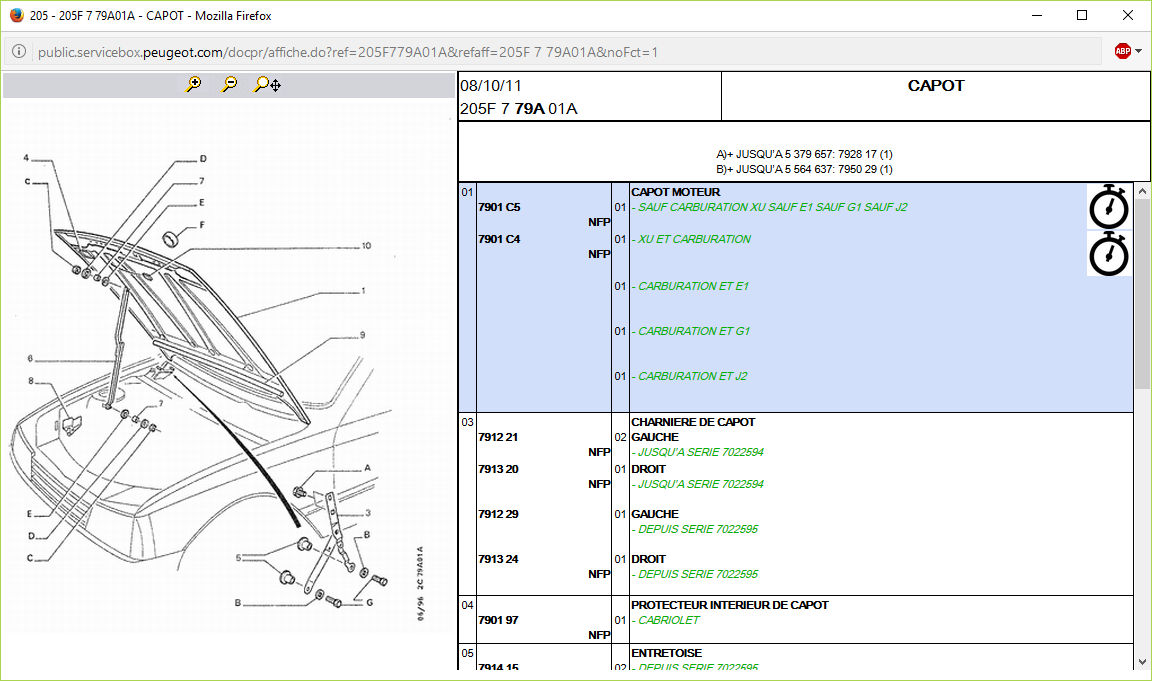Select part number 7913 24
The image size is (1152, 681).
coord(498,559)
